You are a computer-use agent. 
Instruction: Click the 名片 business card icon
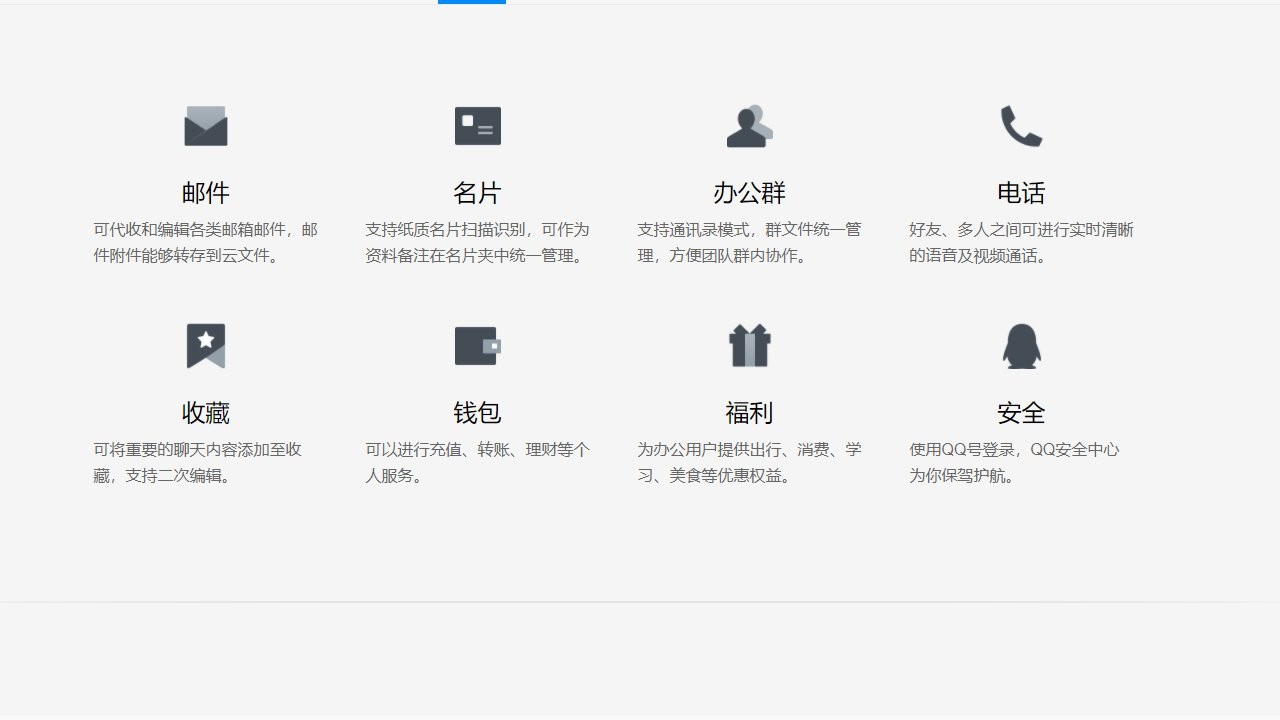(477, 126)
